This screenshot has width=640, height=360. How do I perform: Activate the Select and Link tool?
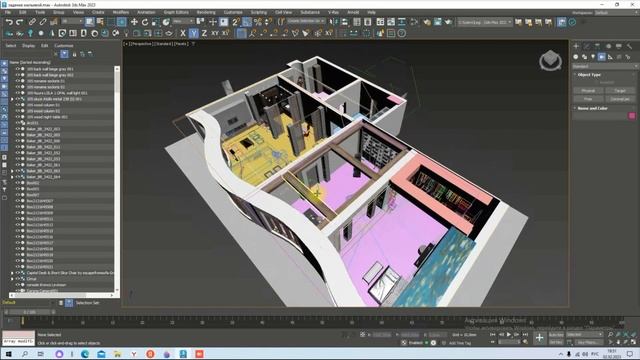tap(32, 22)
